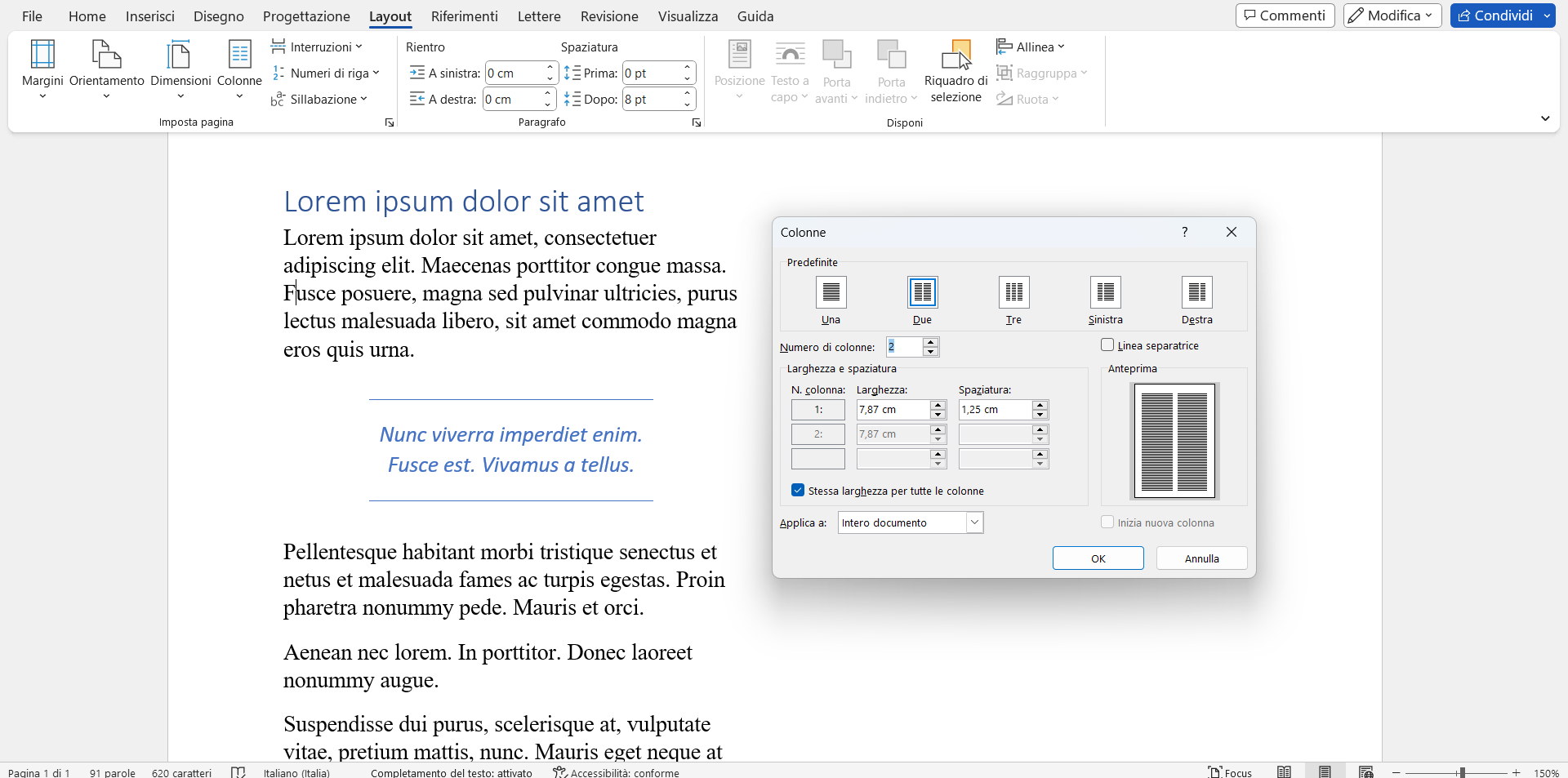Enable the Linea separatrice checkbox
Image resolution: width=1568 pixels, height=778 pixels.
[x=1107, y=345]
